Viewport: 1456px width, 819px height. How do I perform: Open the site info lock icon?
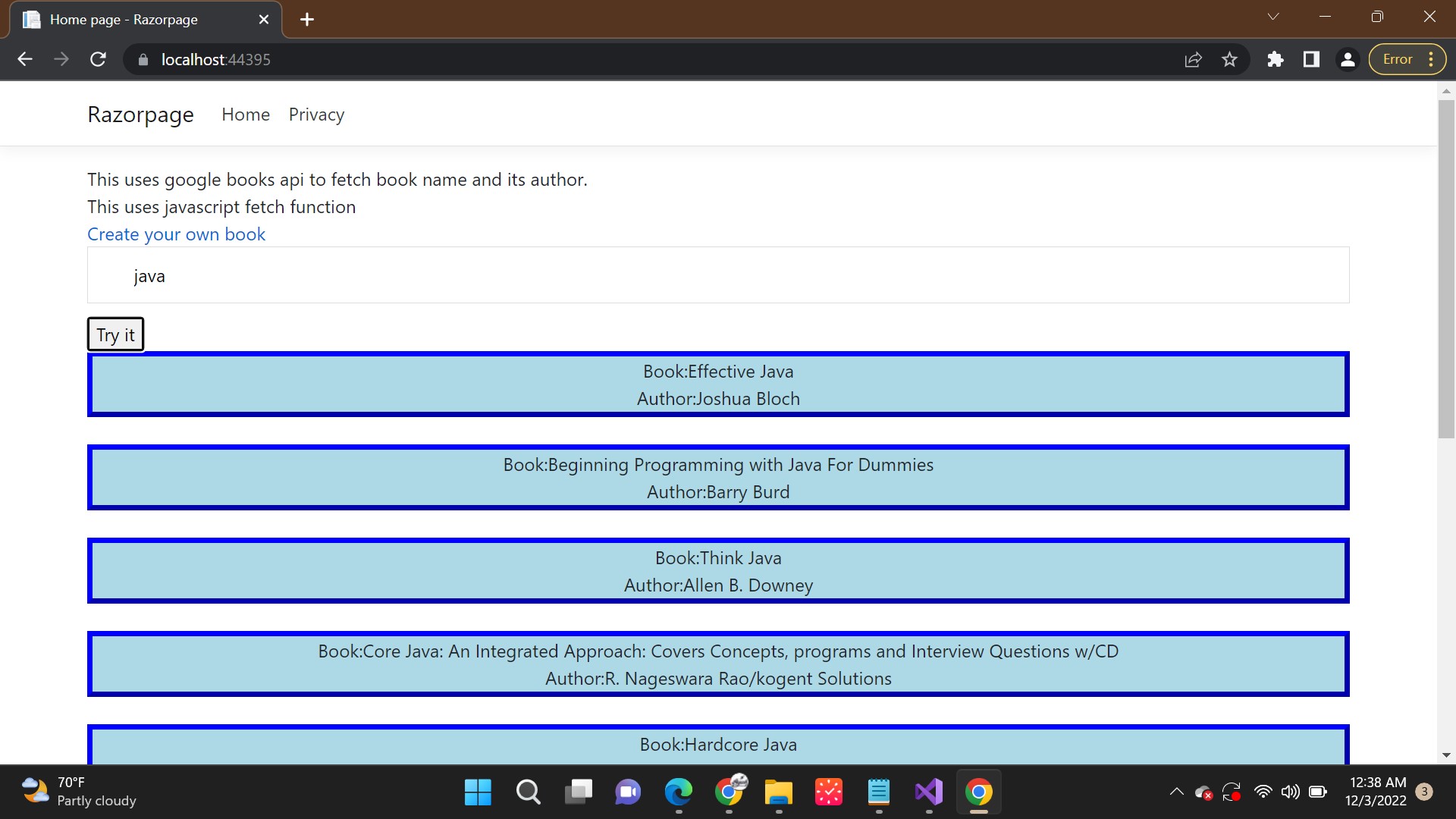143,59
